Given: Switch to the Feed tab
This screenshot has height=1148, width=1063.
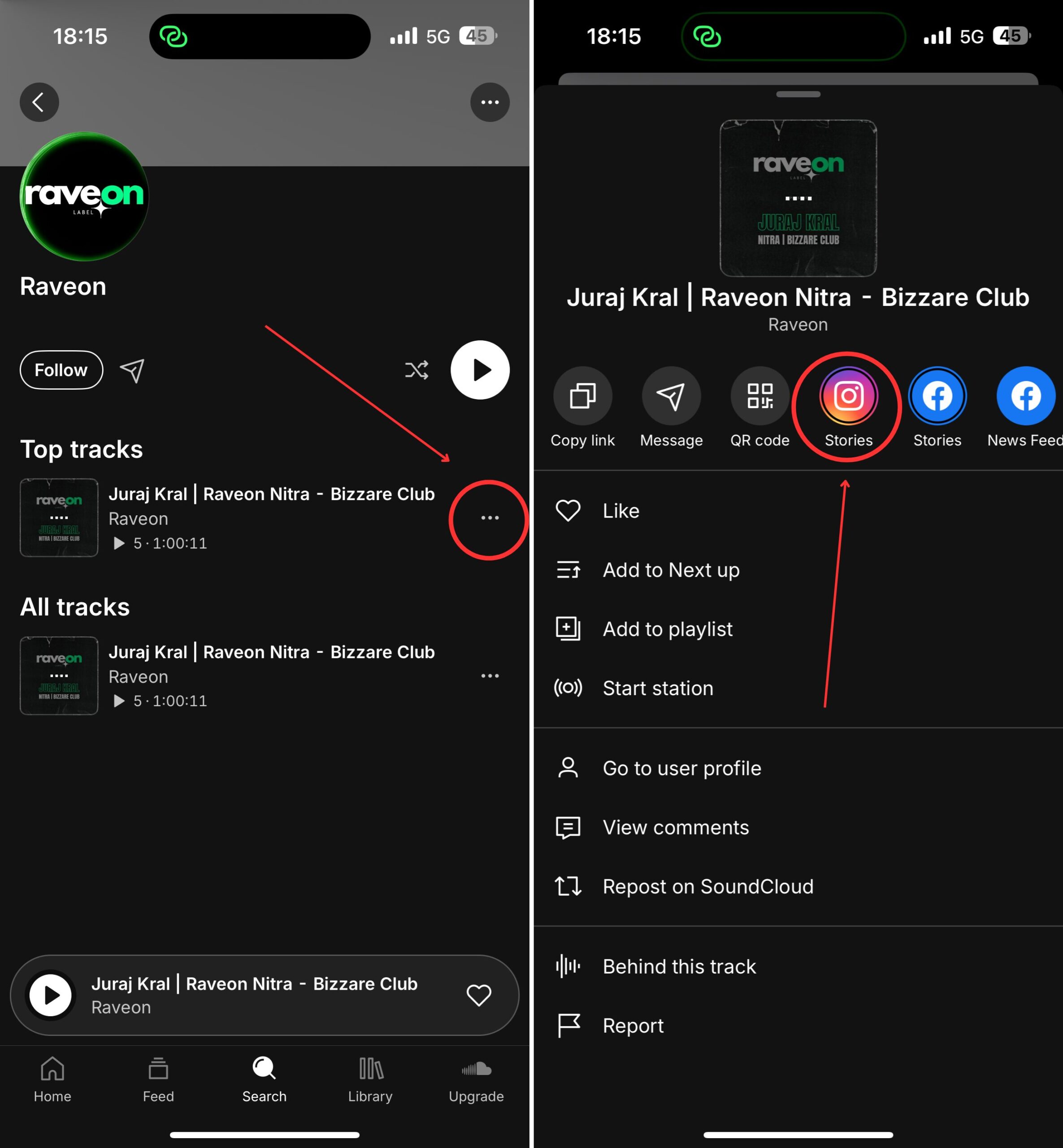Looking at the screenshot, I should [x=158, y=1079].
